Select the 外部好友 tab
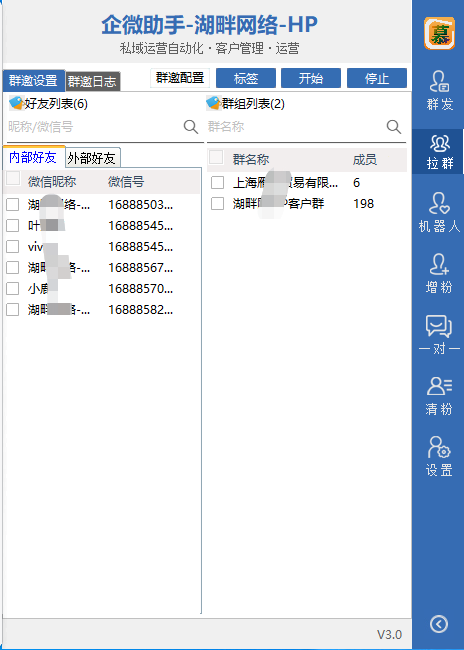This screenshot has height=650, width=464. click(x=92, y=158)
